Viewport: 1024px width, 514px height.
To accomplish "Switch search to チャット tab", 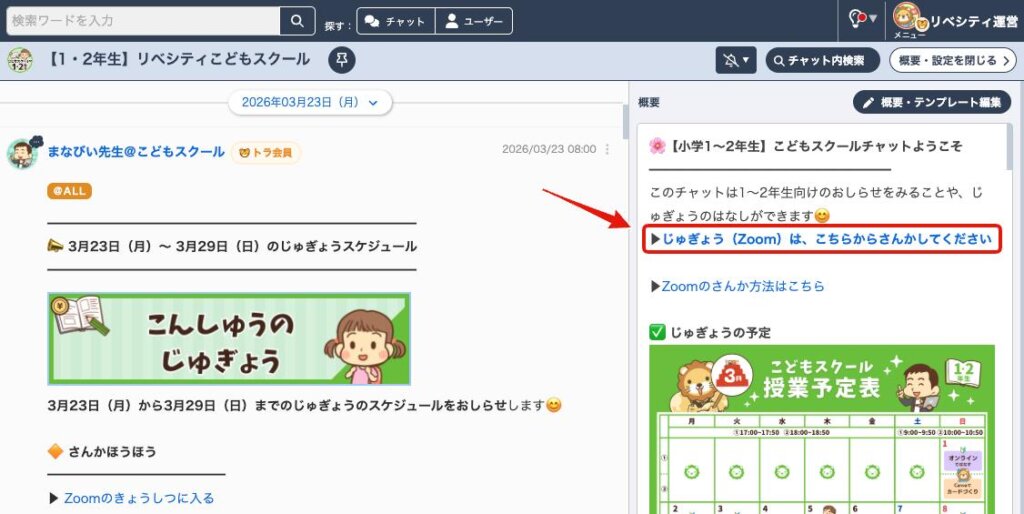I will tap(397, 21).
